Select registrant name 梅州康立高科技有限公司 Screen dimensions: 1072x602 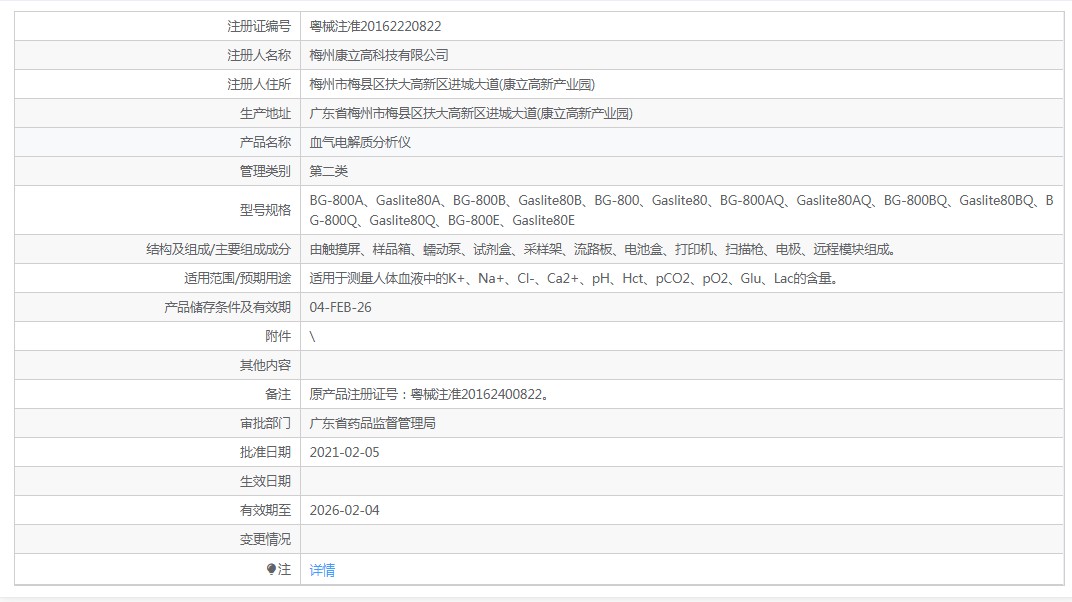coord(379,55)
